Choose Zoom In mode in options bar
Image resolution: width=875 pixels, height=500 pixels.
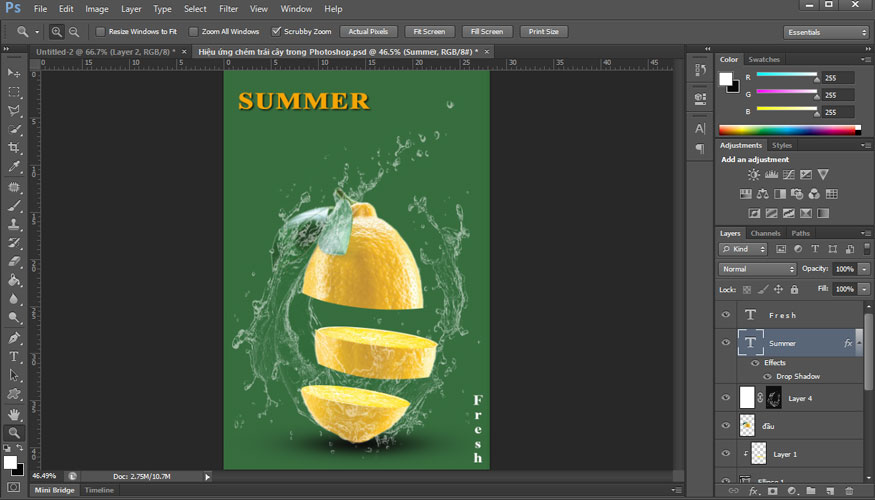coord(56,32)
